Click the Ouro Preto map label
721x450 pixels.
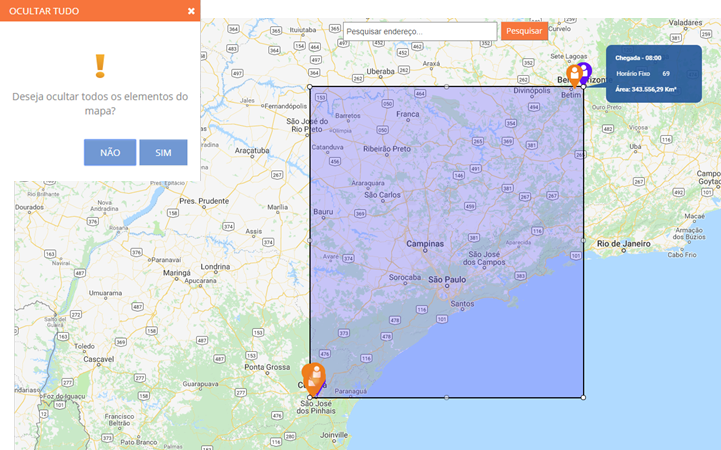tap(607, 107)
